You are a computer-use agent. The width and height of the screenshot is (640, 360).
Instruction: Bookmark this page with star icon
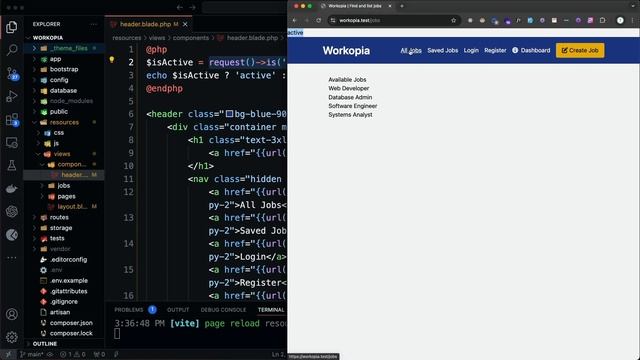[453, 20]
